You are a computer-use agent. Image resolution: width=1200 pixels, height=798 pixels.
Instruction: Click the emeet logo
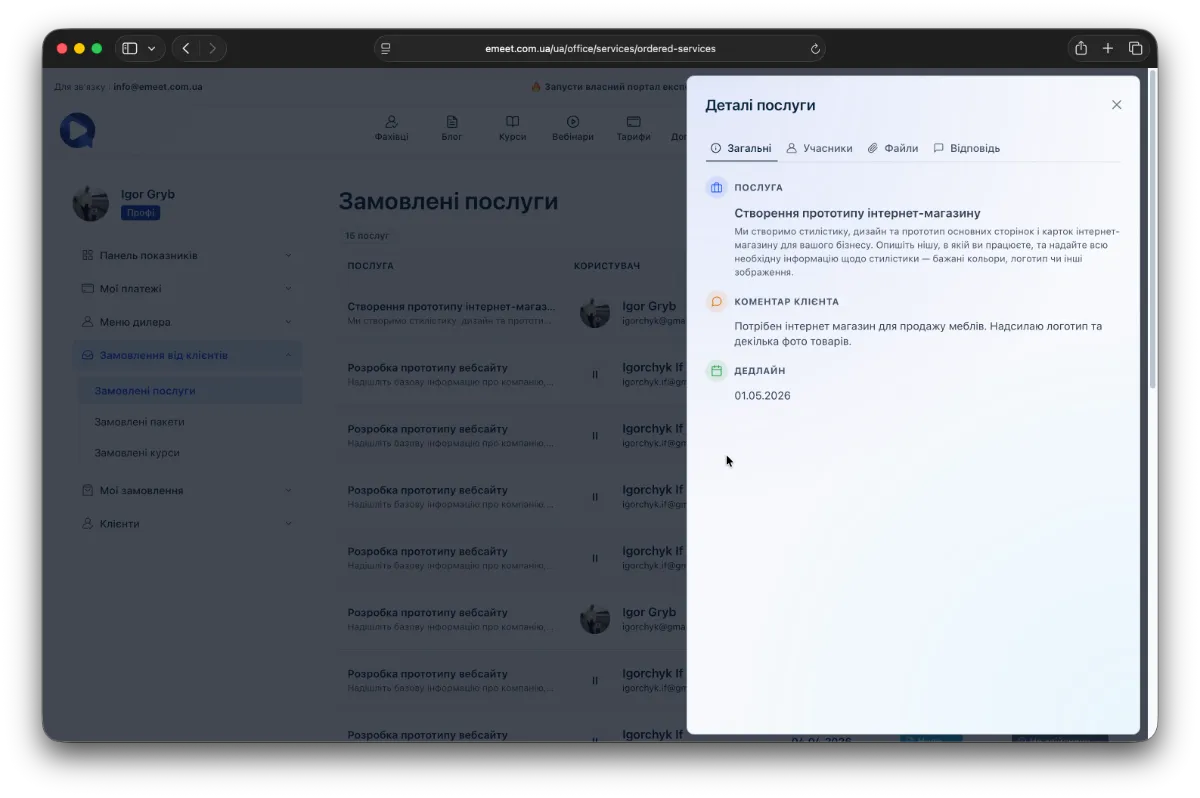pyautogui.click(x=77, y=130)
